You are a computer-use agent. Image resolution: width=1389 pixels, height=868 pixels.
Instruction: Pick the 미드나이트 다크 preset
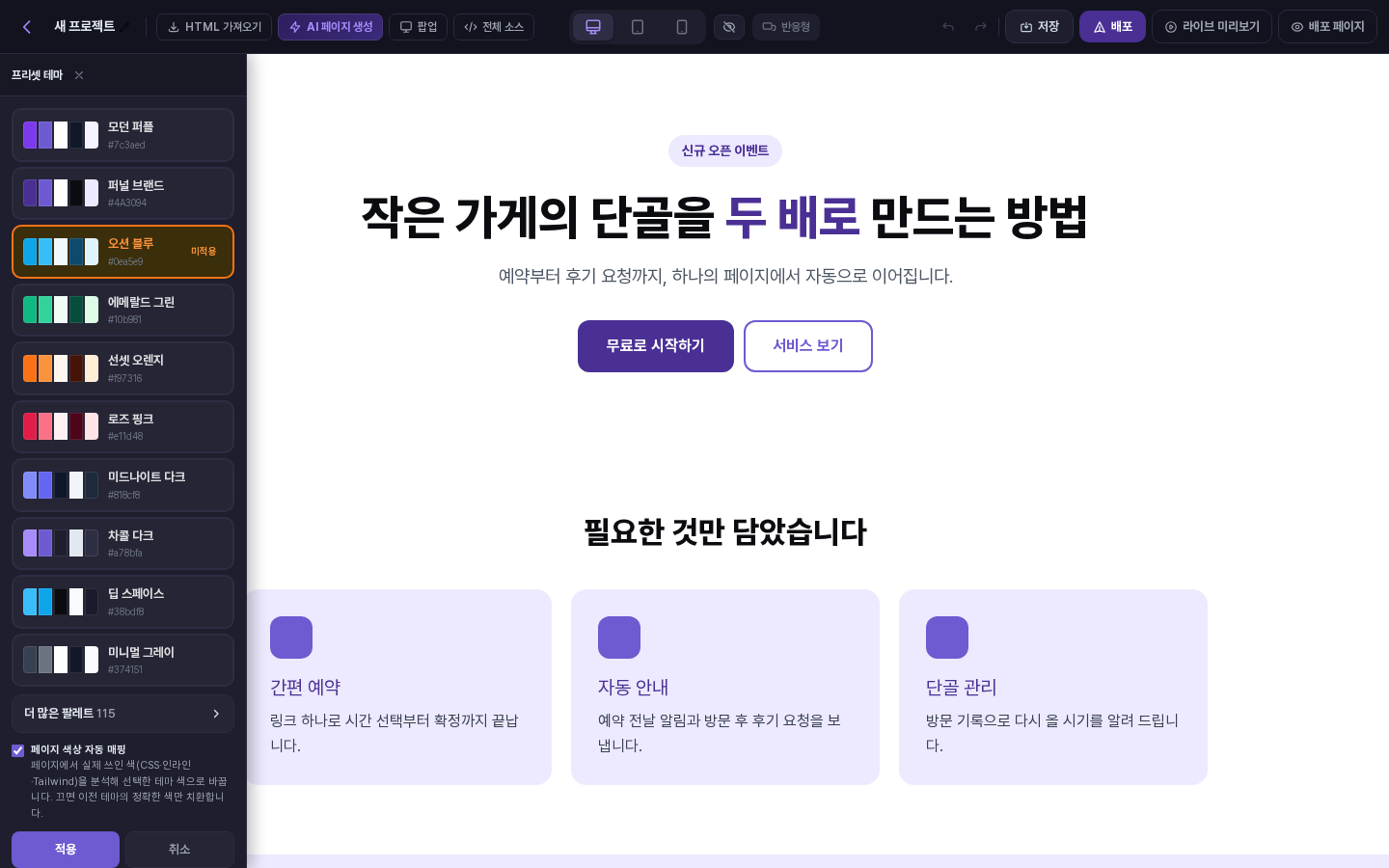pyautogui.click(x=123, y=485)
